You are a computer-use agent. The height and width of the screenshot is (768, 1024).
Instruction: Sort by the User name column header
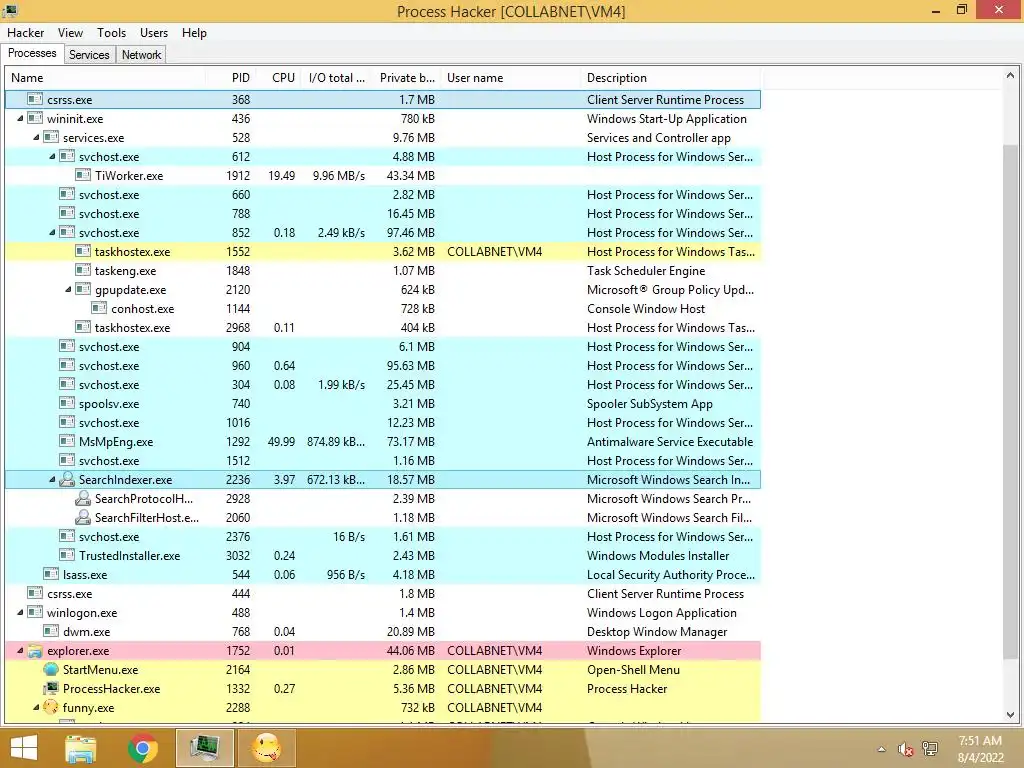point(511,78)
